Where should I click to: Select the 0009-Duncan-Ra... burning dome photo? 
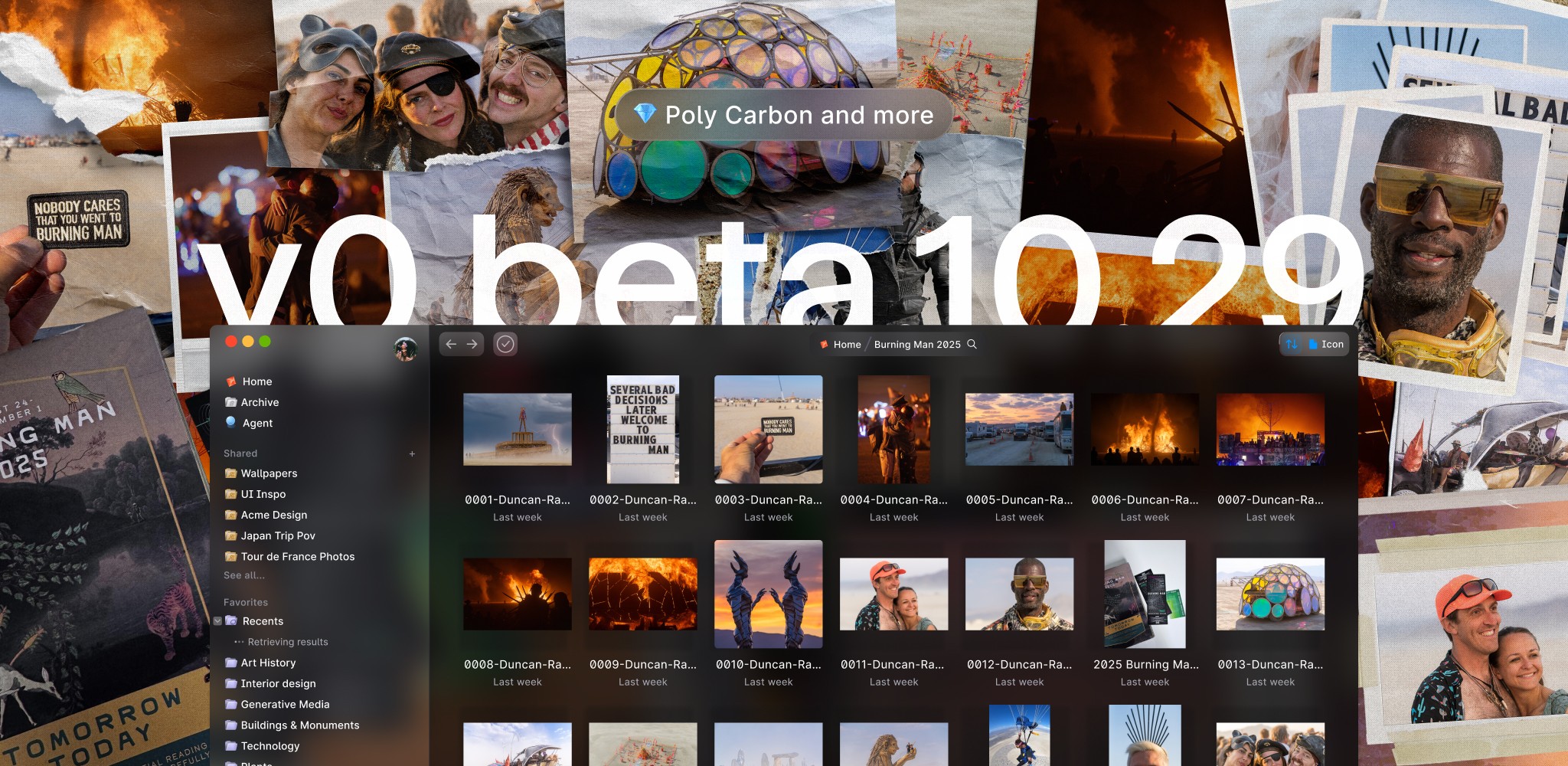(643, 594)
